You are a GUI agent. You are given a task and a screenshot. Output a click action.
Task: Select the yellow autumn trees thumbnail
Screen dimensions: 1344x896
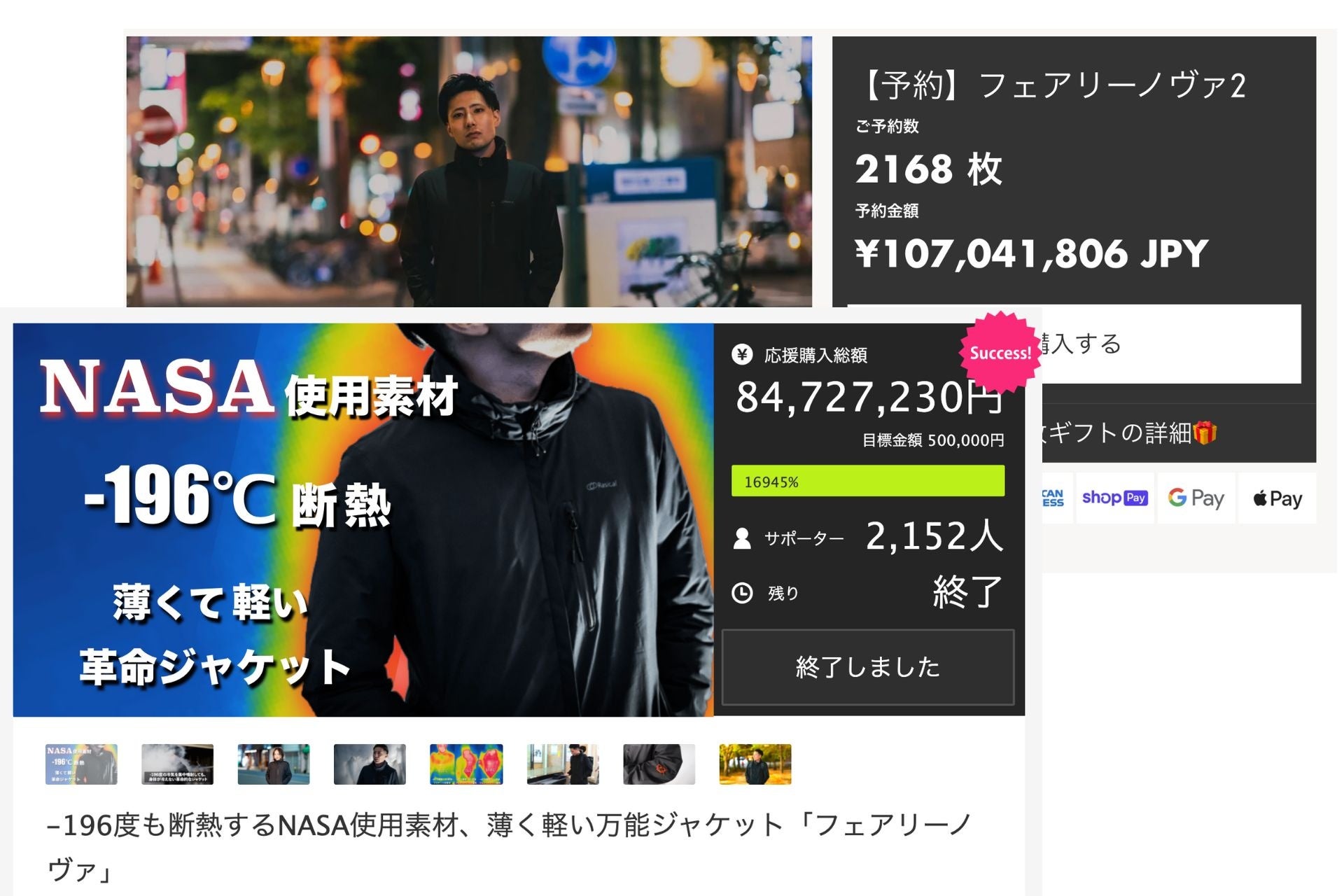click(x=755, y=764)
